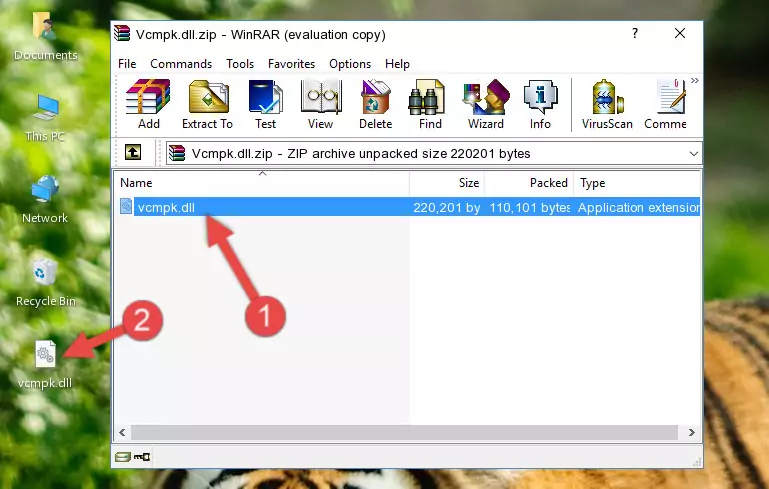Click the window resize grip corner
The width and height of the screenshot is (769, 489).
696,461
